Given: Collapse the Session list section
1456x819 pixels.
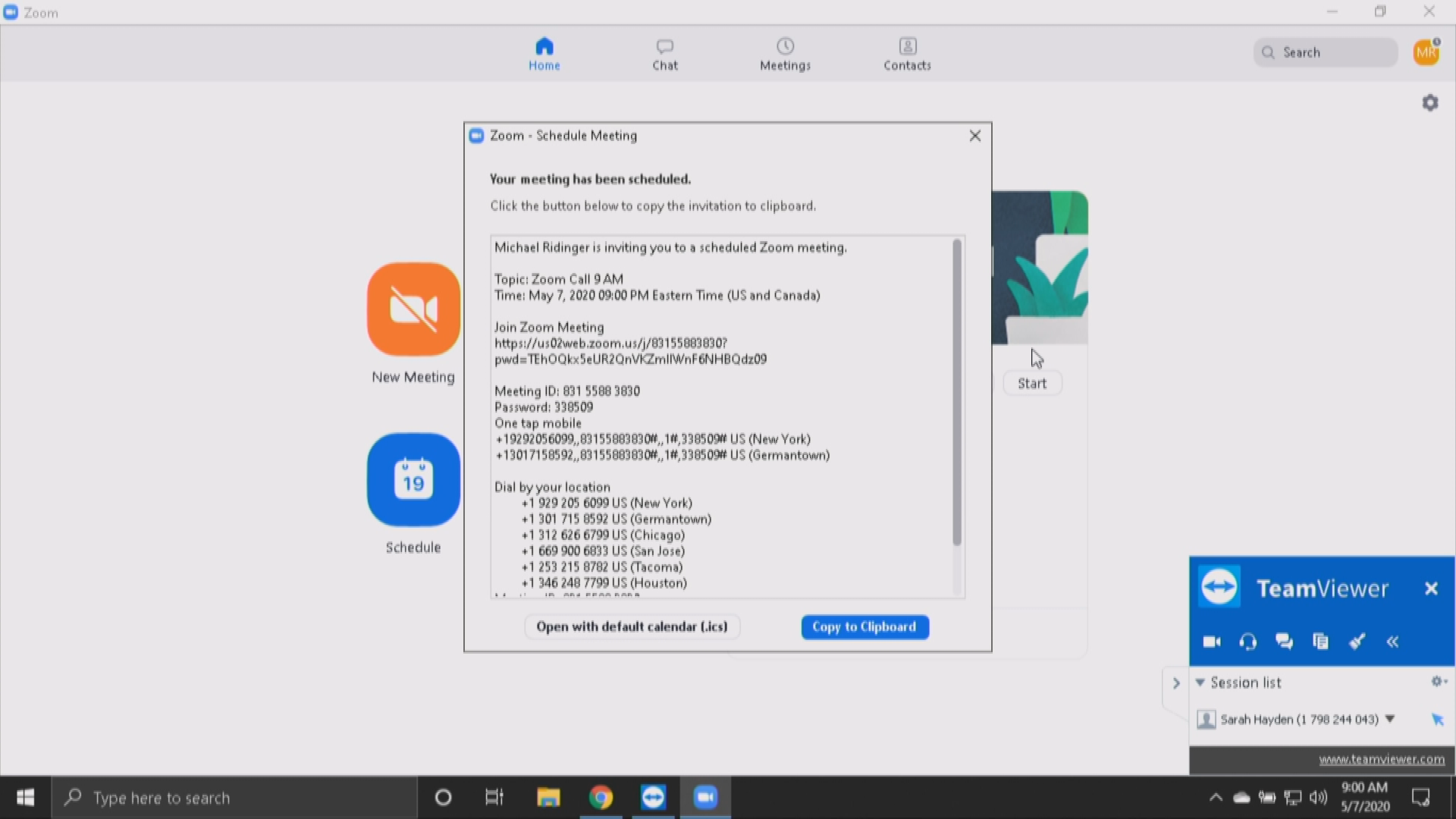Looking at the screenshot, I should coord(1200,682).
